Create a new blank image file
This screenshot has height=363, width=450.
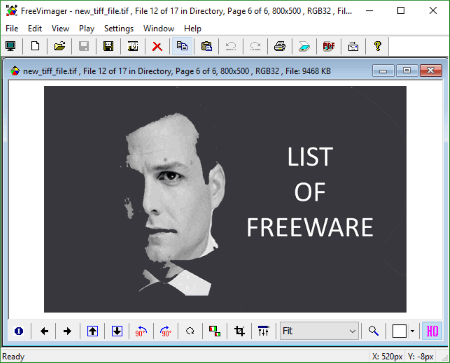(35, 46)
